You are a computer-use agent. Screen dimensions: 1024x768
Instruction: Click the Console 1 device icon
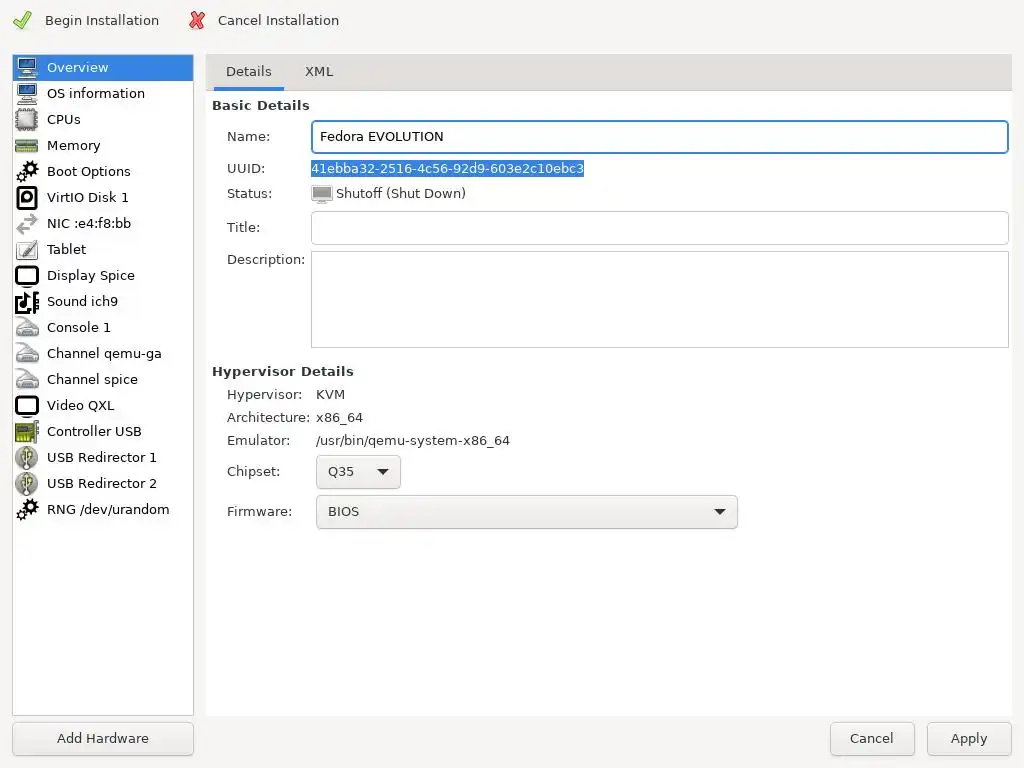[x=27, y=327]
